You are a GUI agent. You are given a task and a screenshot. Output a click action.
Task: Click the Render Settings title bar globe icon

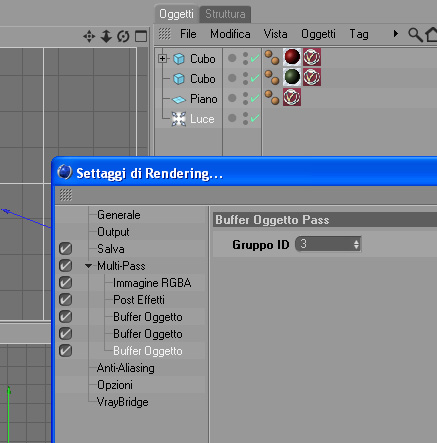64,172
